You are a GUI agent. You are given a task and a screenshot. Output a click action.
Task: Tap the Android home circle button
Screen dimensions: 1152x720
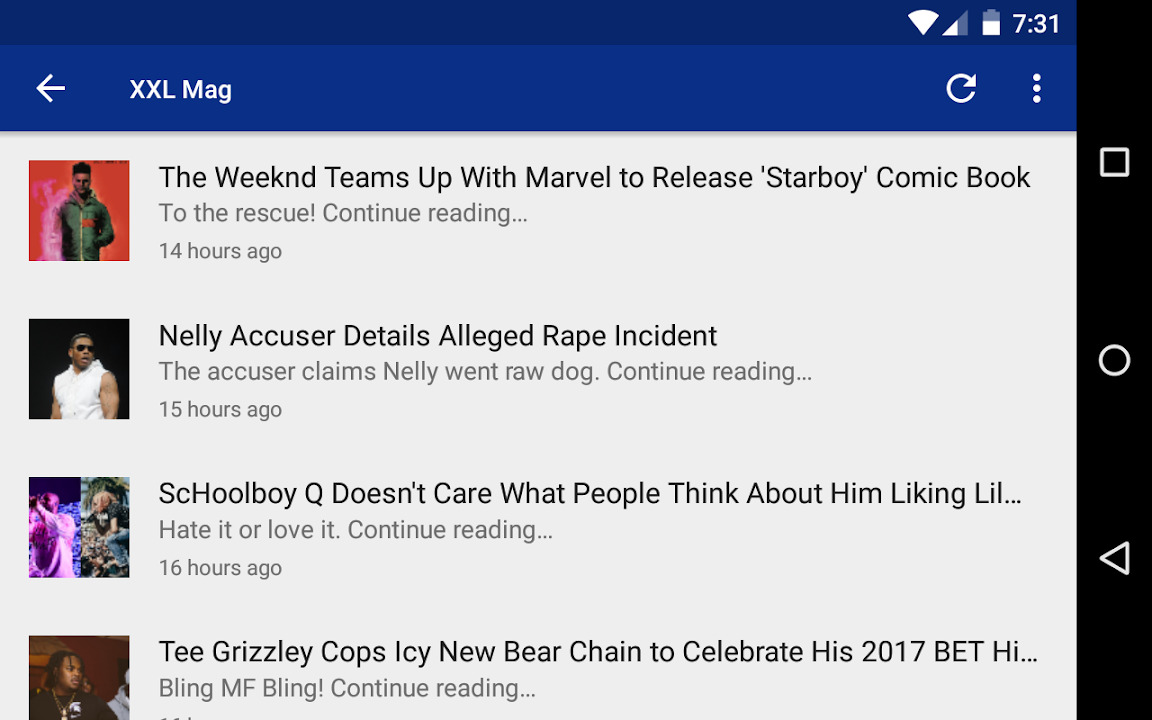tap(1114, 360)
